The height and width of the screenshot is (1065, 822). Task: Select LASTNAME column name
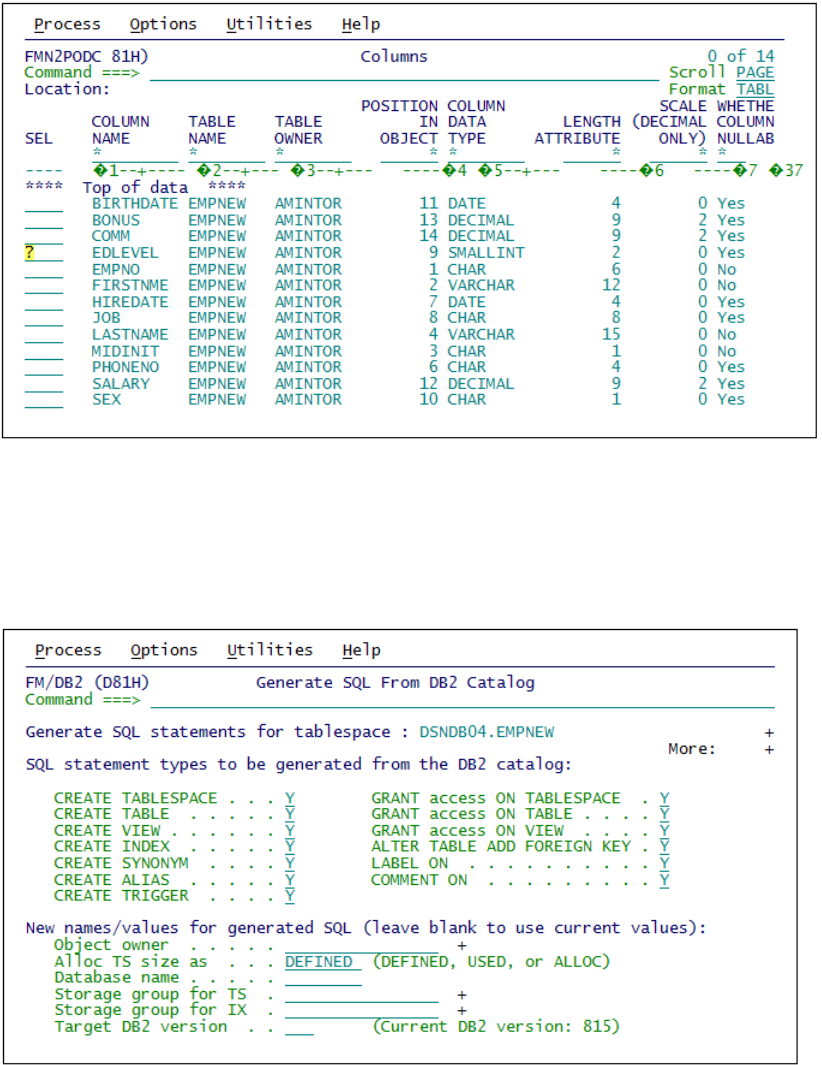130,334
